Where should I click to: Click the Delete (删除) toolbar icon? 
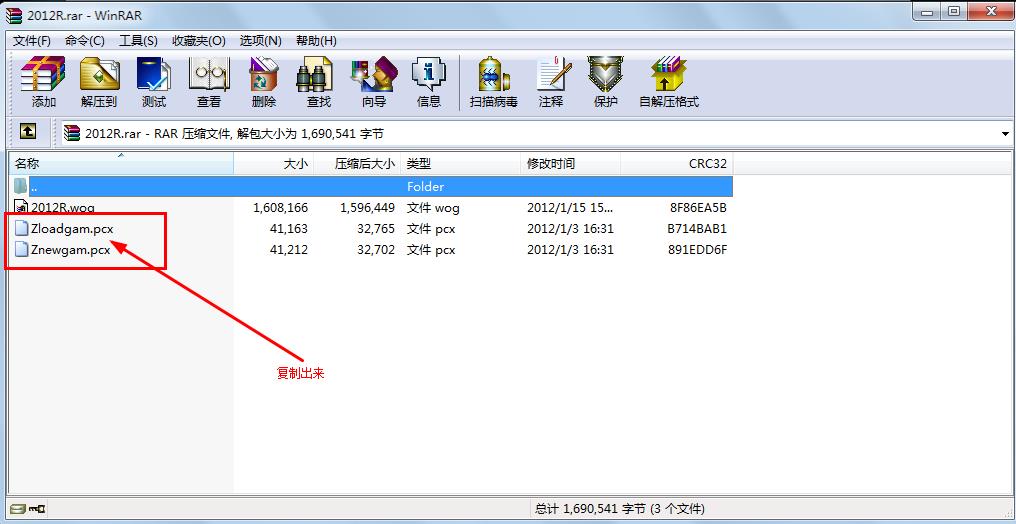264,74
